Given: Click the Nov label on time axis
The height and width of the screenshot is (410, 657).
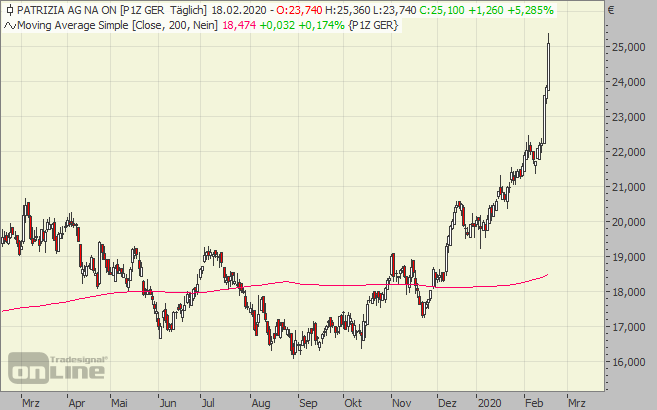Looking at the screenshot, I should point(401,403).
